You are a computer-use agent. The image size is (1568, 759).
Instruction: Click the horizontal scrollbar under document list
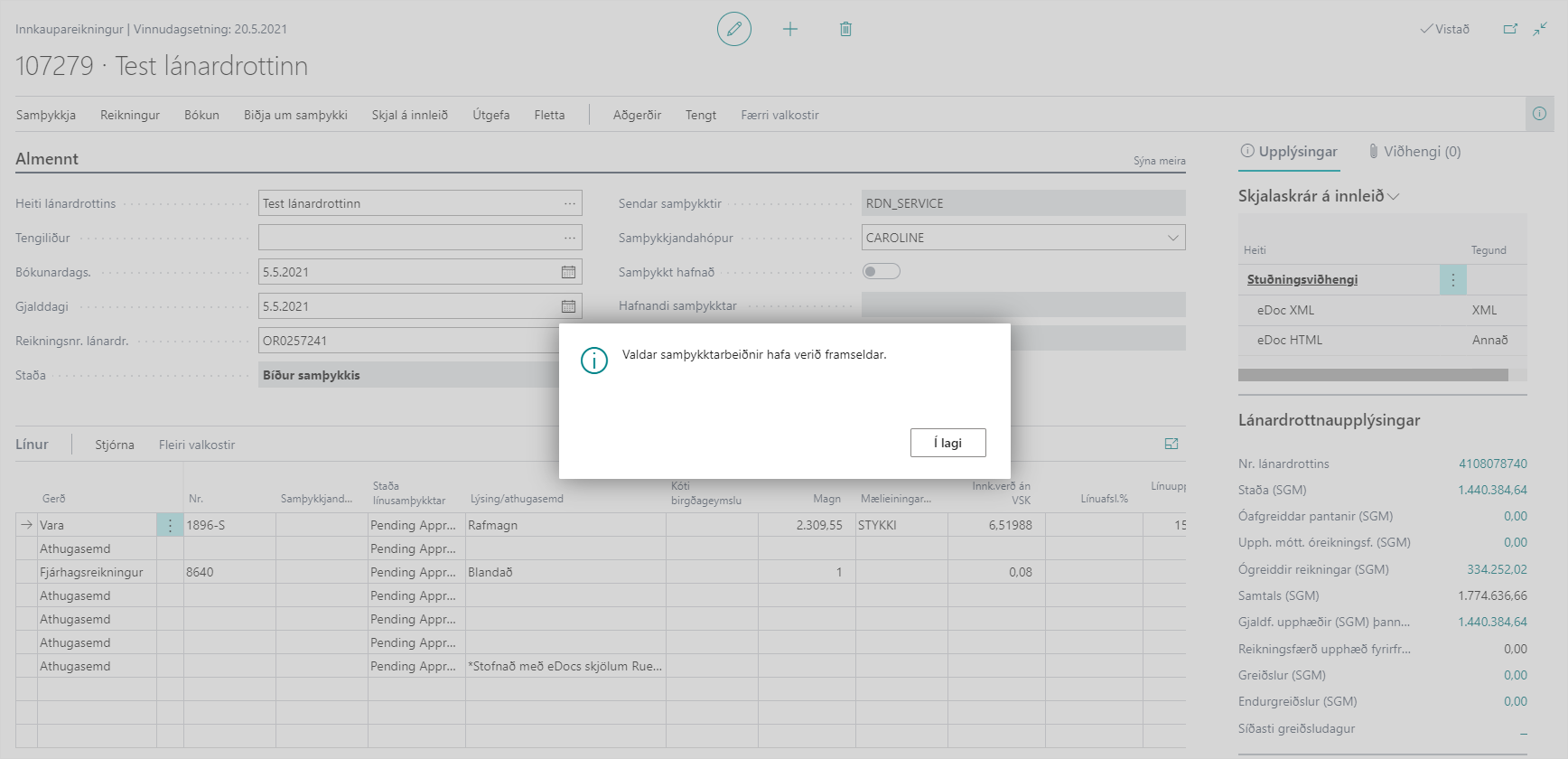coord(1373,375)
